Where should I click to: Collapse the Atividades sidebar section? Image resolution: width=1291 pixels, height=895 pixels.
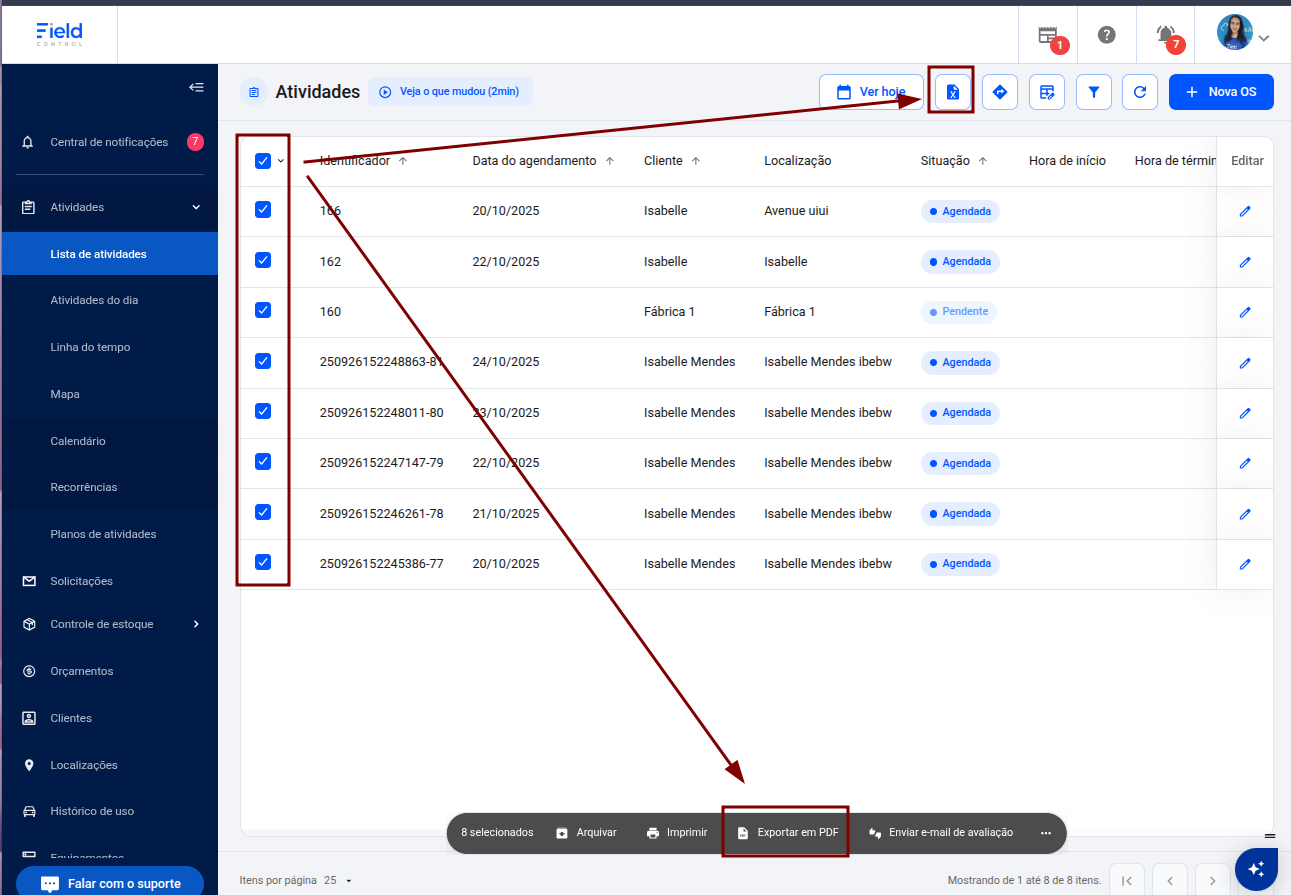coord(196,207)
